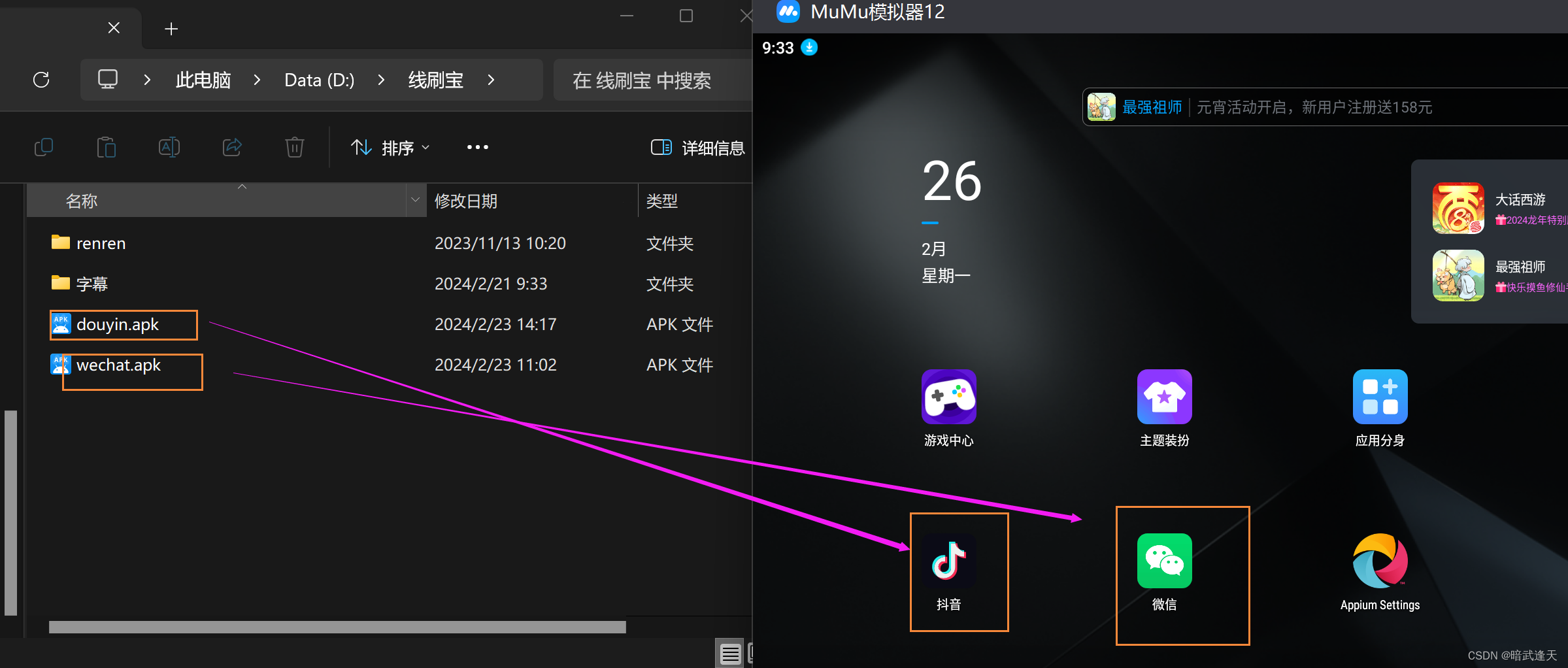
Task: Click the 大话西游 game icon
Action: [x=1458, y=209]
